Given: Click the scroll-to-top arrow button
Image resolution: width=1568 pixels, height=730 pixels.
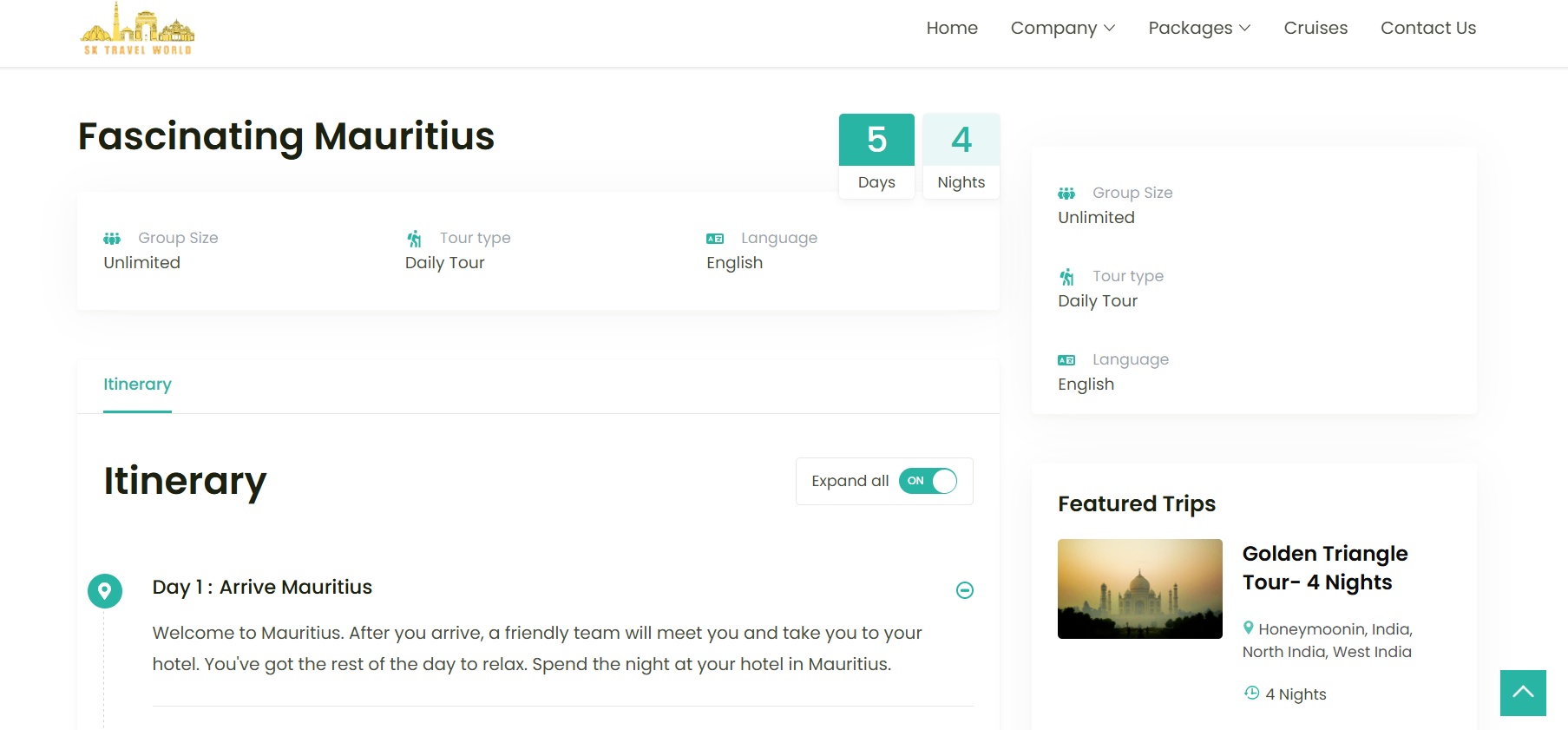Looking at the screenshot, I should [x=1523, y=693].
